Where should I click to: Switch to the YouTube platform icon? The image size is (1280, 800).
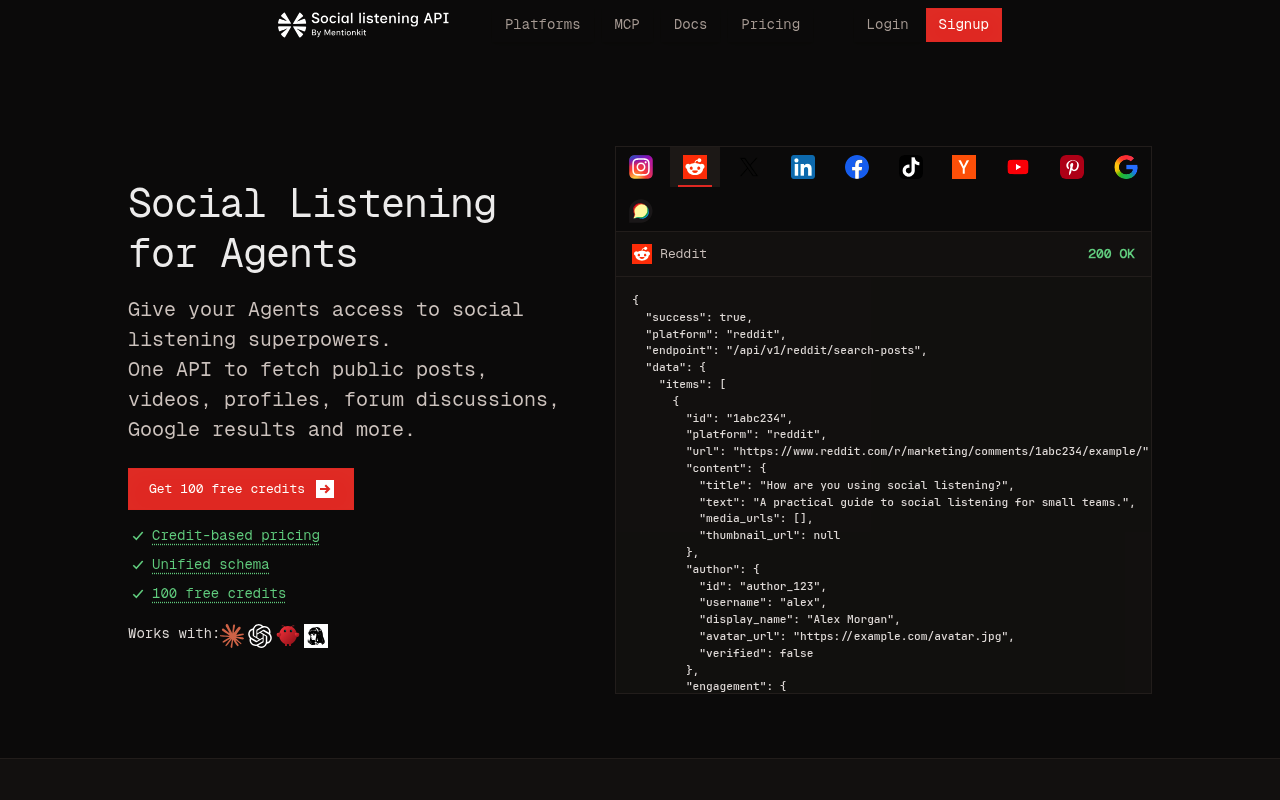click(x=1018, y=167)
